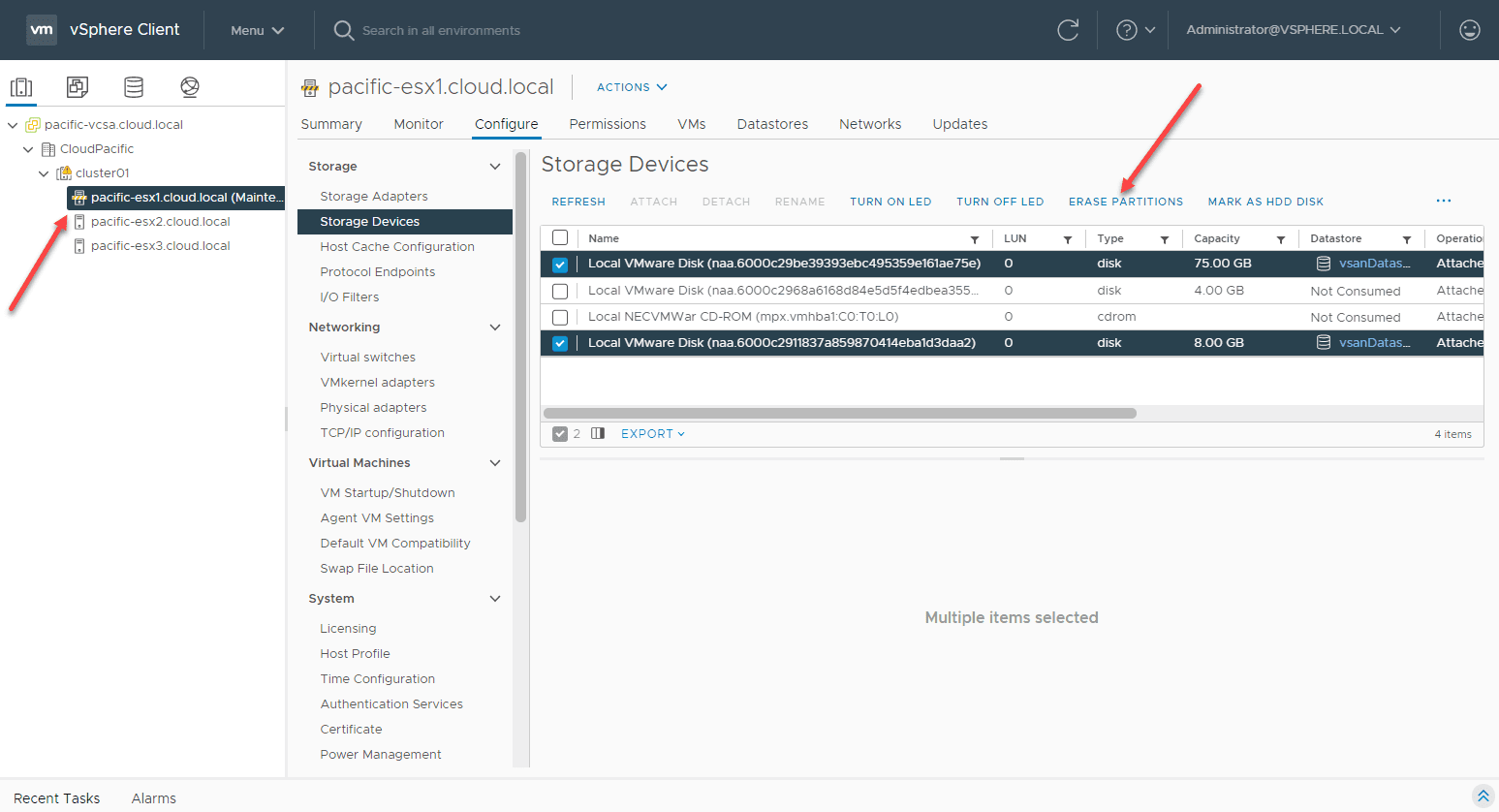Open the Datastores tab

pos(772,124)
